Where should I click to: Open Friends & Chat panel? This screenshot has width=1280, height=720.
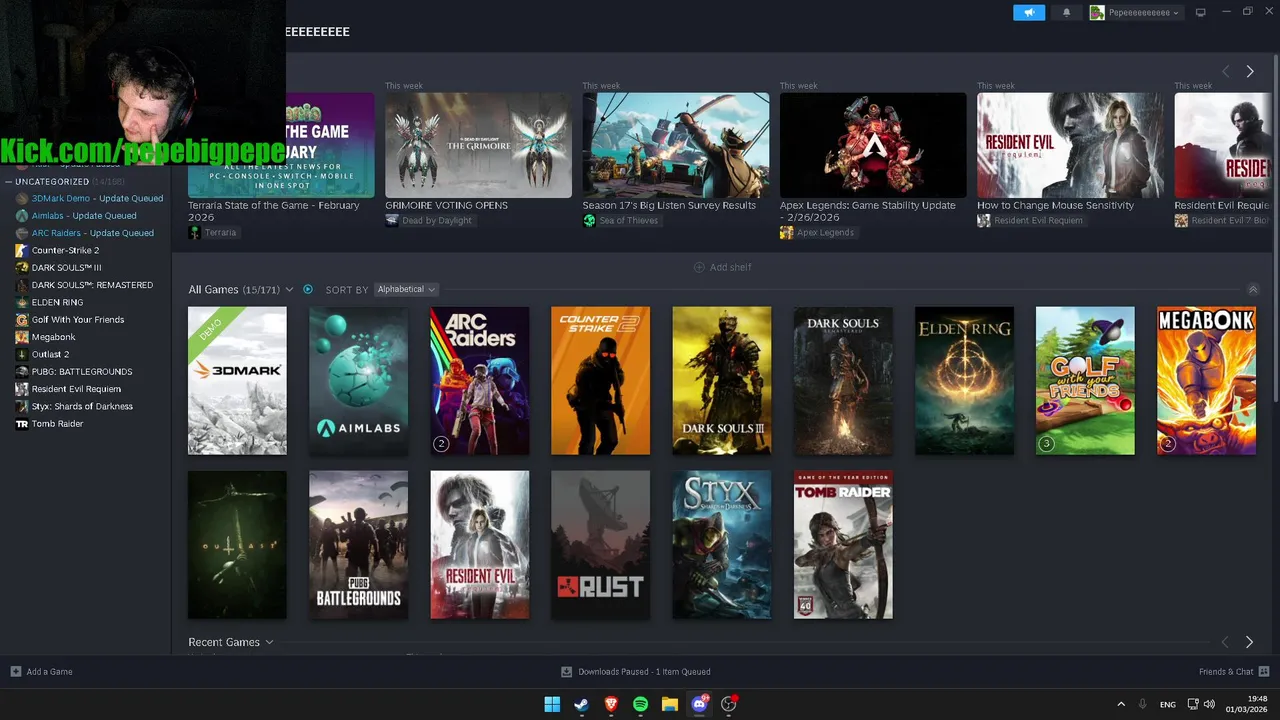pyautogui.click(x=1234, y=672)
